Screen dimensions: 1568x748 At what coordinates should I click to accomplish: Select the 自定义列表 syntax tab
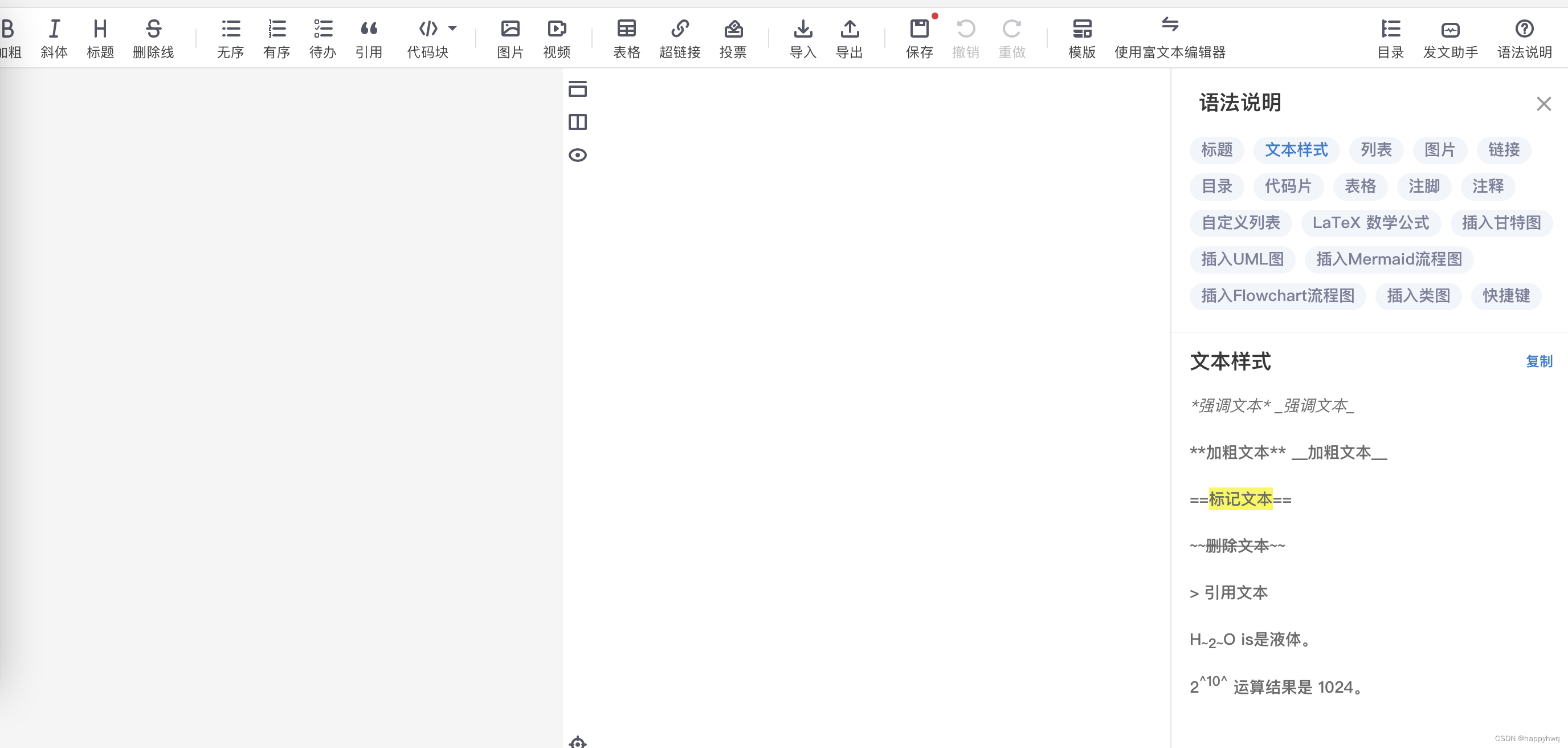coord(1240,223)
